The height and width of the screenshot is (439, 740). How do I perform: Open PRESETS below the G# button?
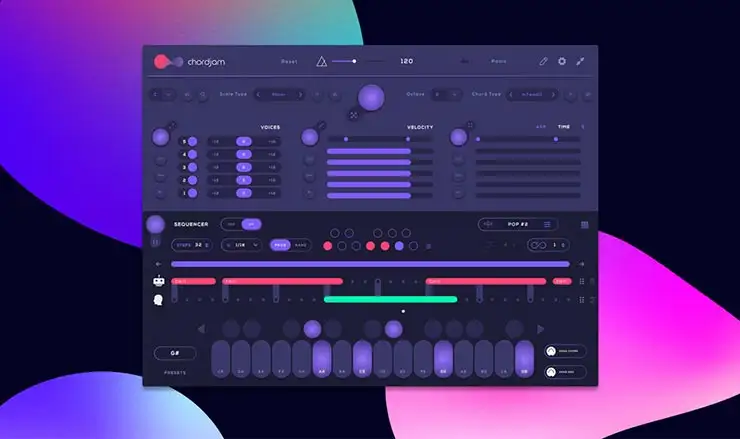click(x=175, y=372)
